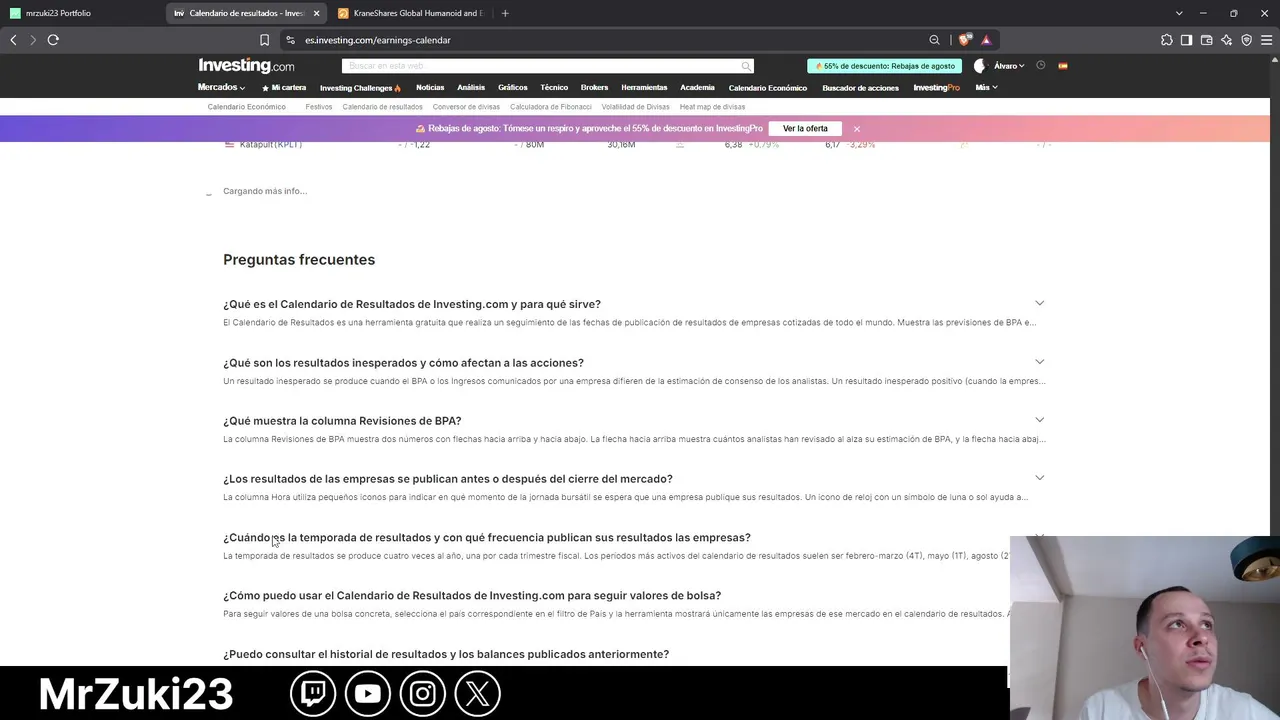The height and width of the screenshot is (720, 1280).
Task: Open the Academia menu item
Action: pos(698,88)
